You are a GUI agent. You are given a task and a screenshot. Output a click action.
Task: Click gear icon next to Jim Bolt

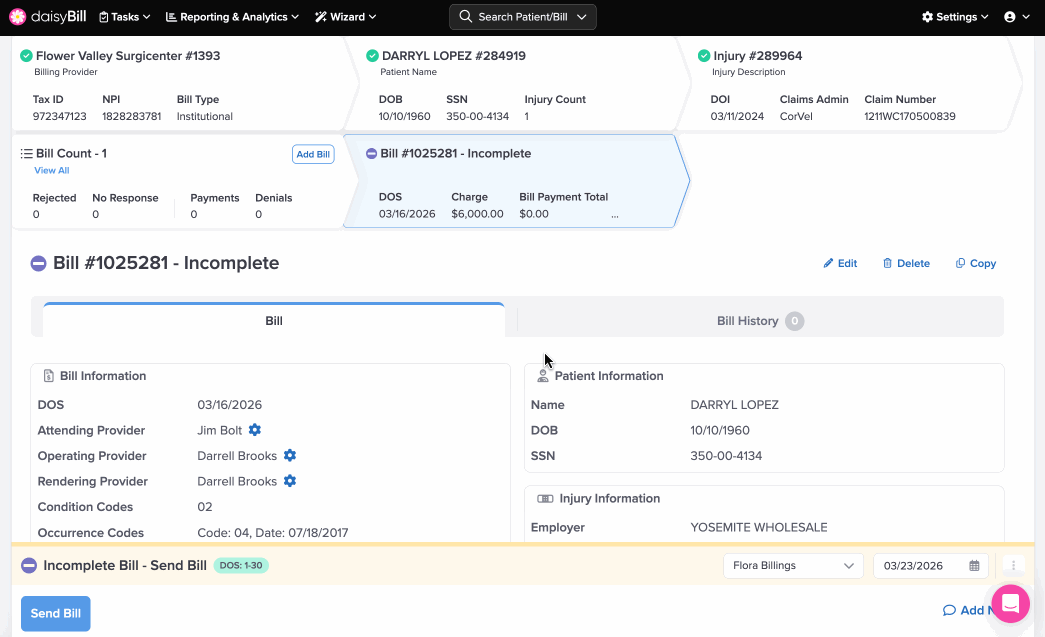(x=255, y=430)
